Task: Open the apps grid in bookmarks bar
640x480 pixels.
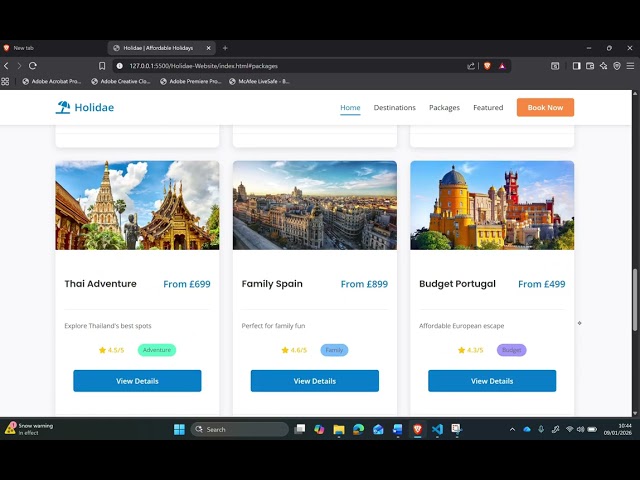Action: [x=5, y=81]
